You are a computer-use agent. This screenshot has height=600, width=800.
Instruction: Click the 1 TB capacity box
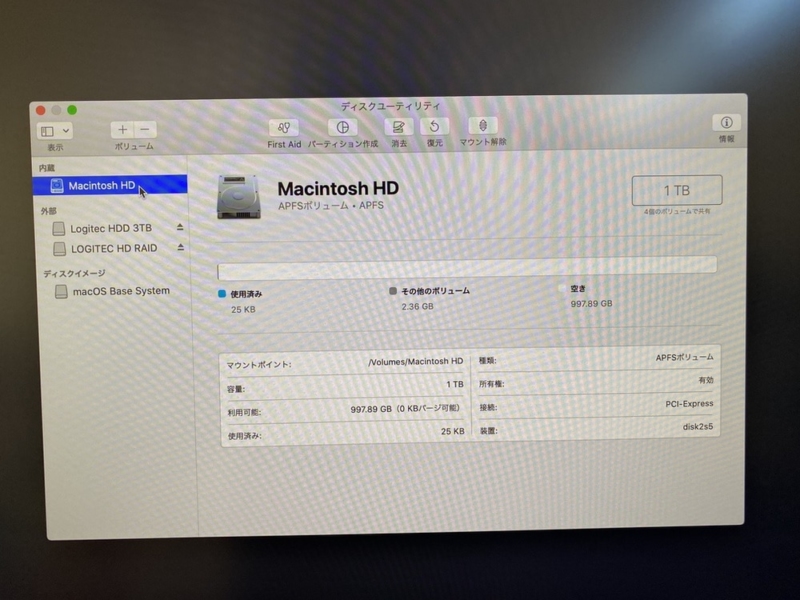coord(677,190)
